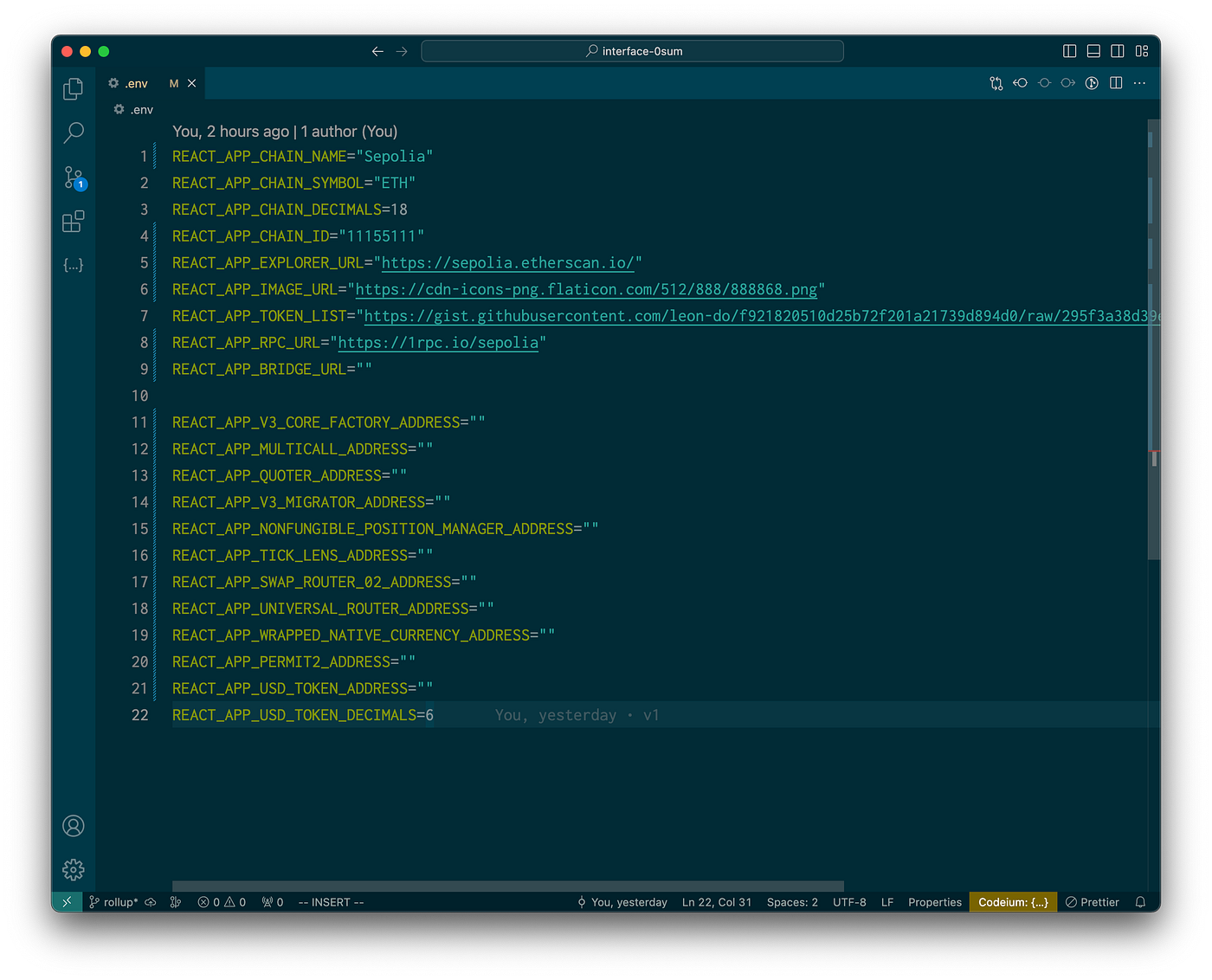This screenshot has width=1212, height=980.
Task: Click the blame codelens You, 2 hours ago
Action: (285, 132)
